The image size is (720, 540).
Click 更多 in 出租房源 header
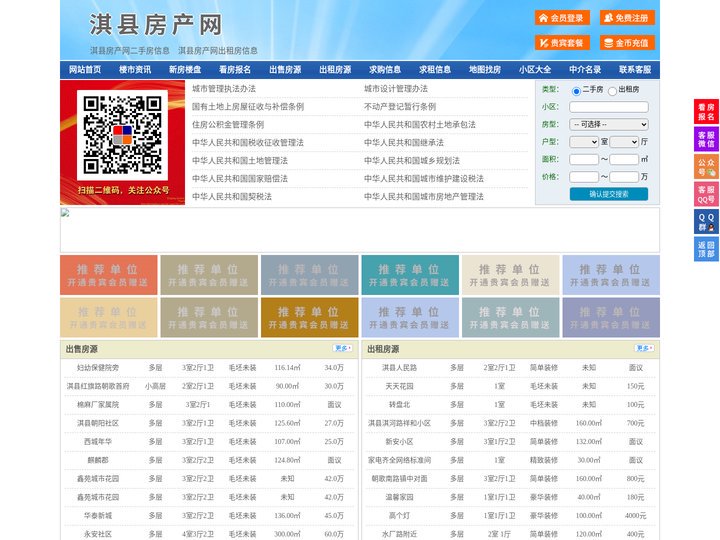tap(644, 349)
